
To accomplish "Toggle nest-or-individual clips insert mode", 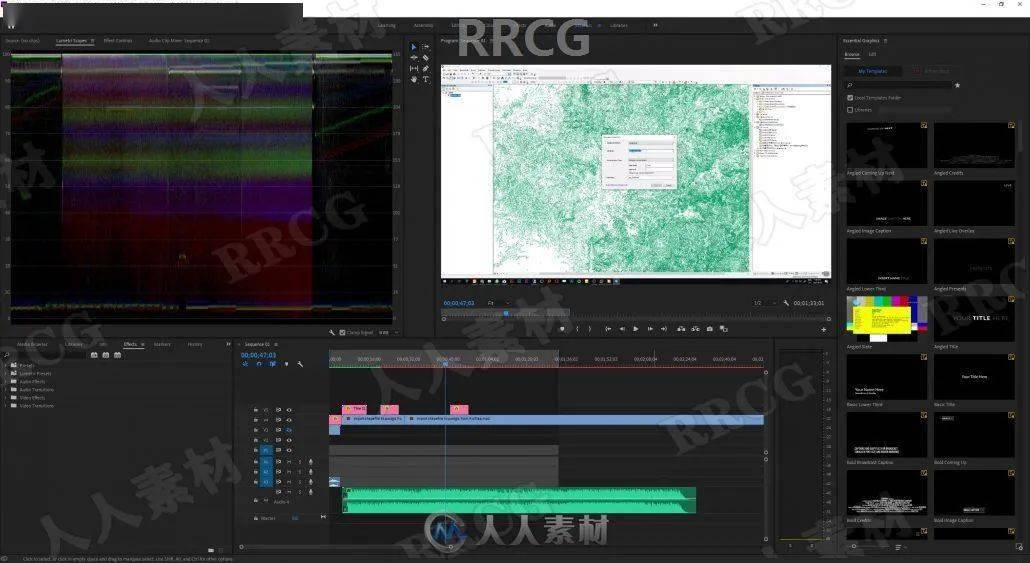I will (245, 364).
